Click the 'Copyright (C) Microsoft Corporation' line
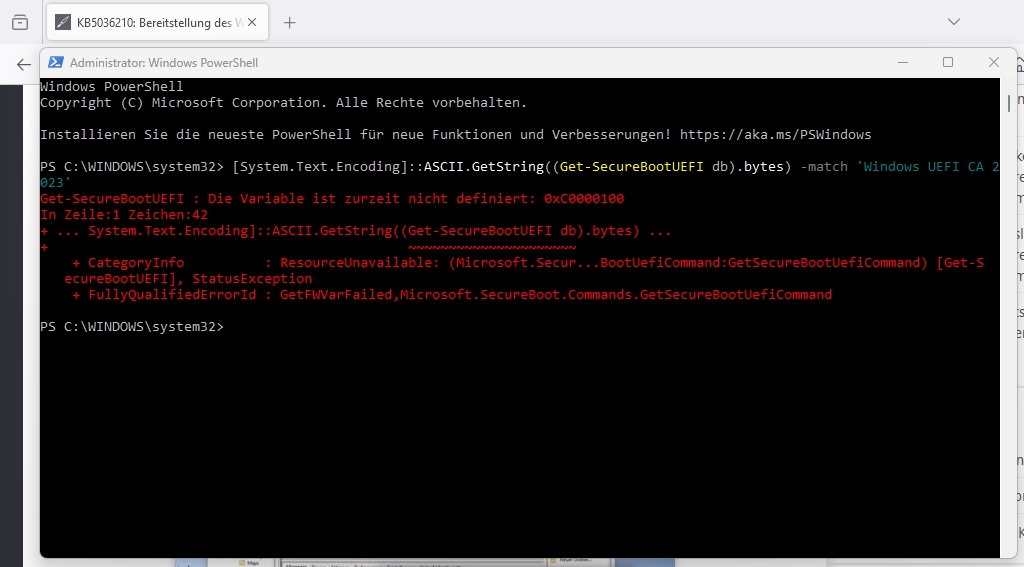 tap(283, 103)
